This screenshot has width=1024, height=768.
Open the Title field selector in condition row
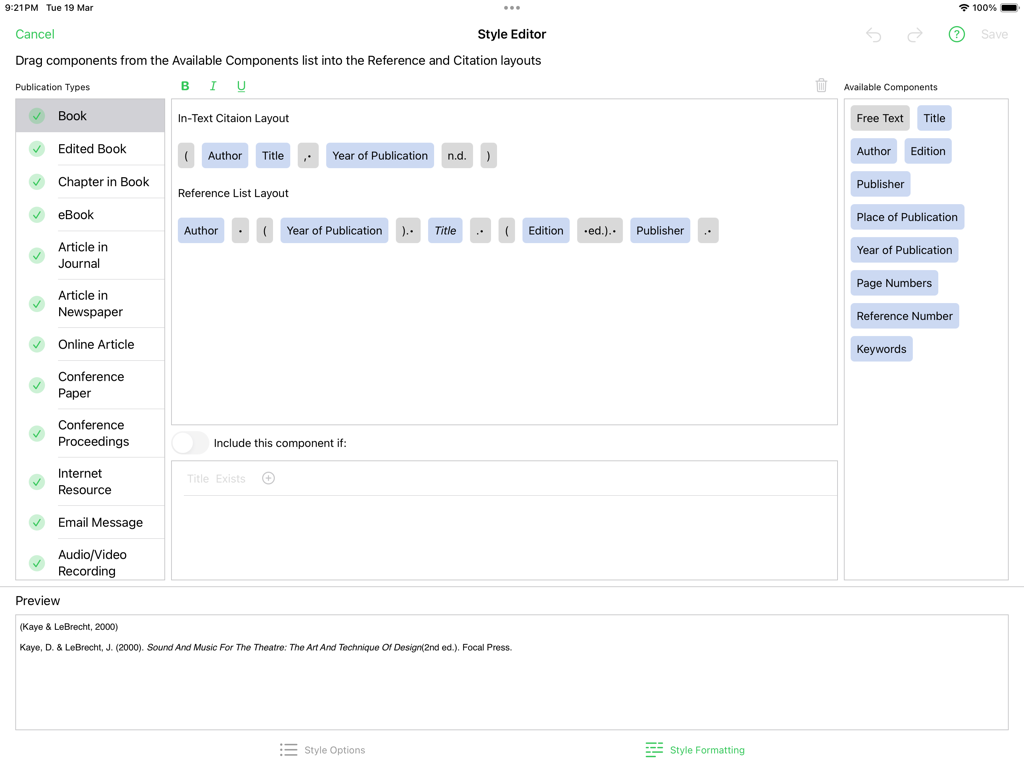coord(198,478)
